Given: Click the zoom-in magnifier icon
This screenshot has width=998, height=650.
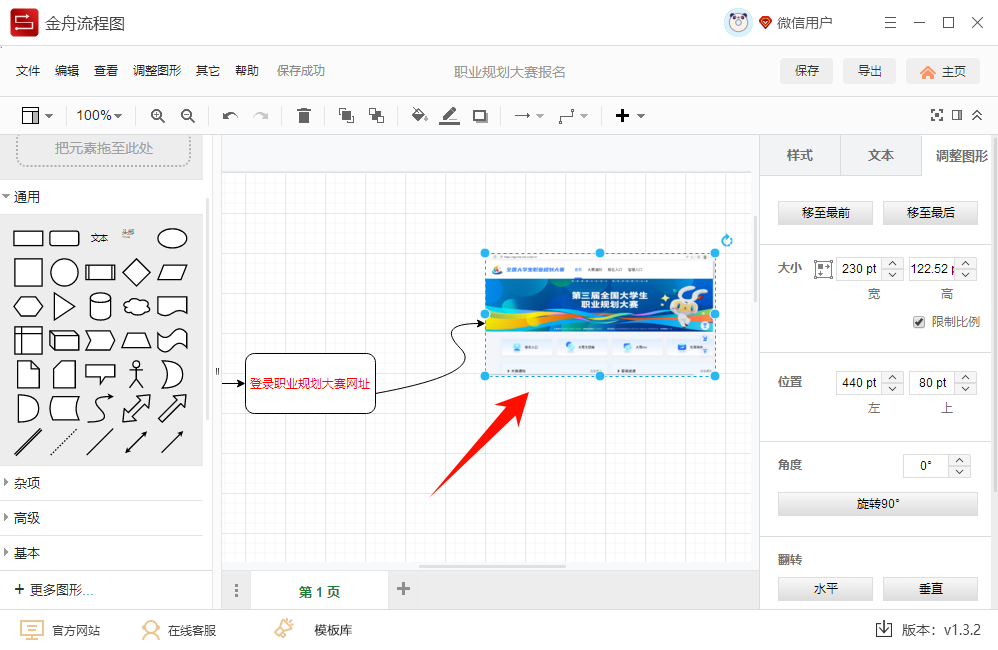Looking at the screenshot, I should 157,115.
